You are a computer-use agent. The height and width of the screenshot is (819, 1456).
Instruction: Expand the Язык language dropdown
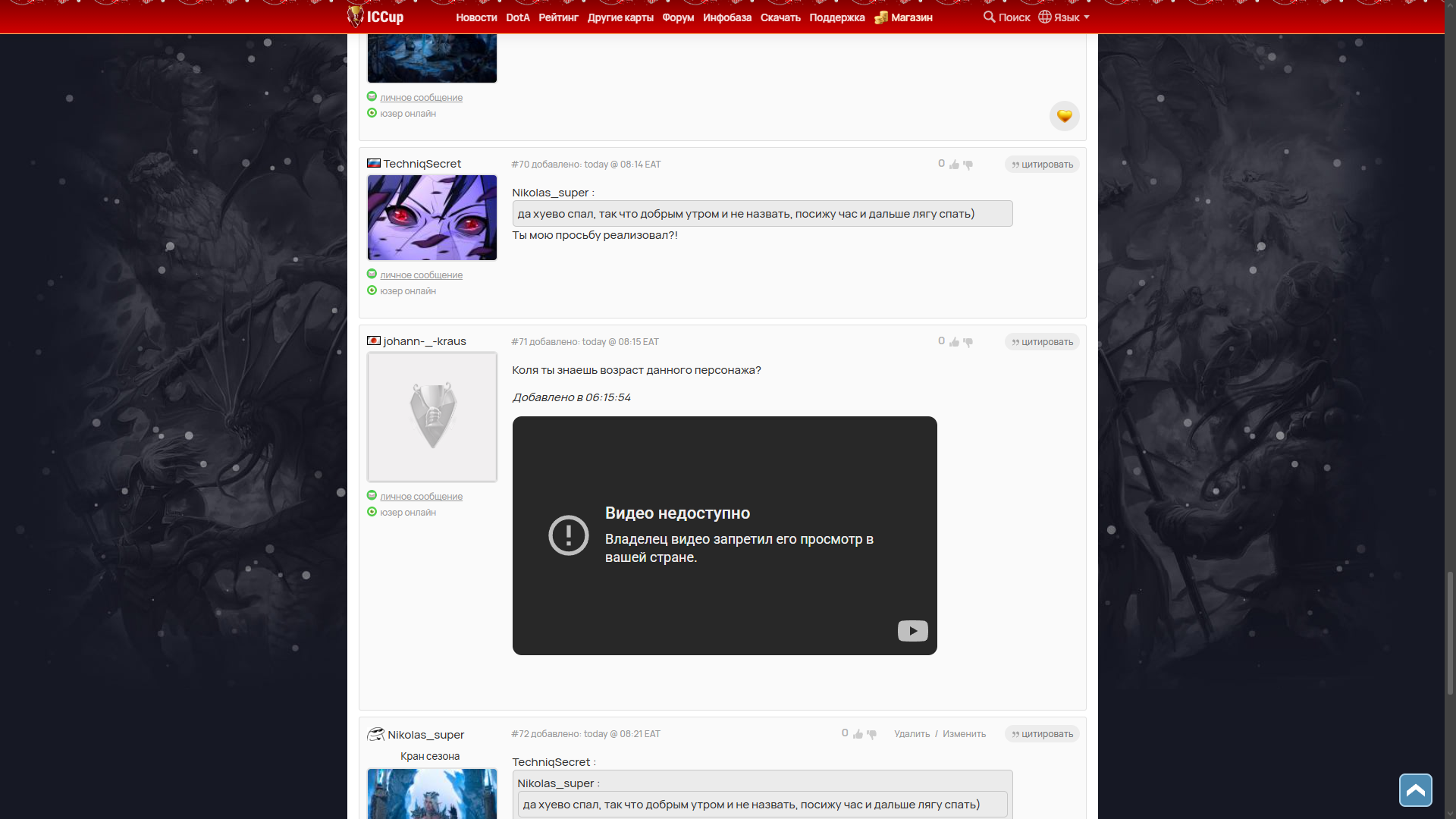tap(1064, 17)
